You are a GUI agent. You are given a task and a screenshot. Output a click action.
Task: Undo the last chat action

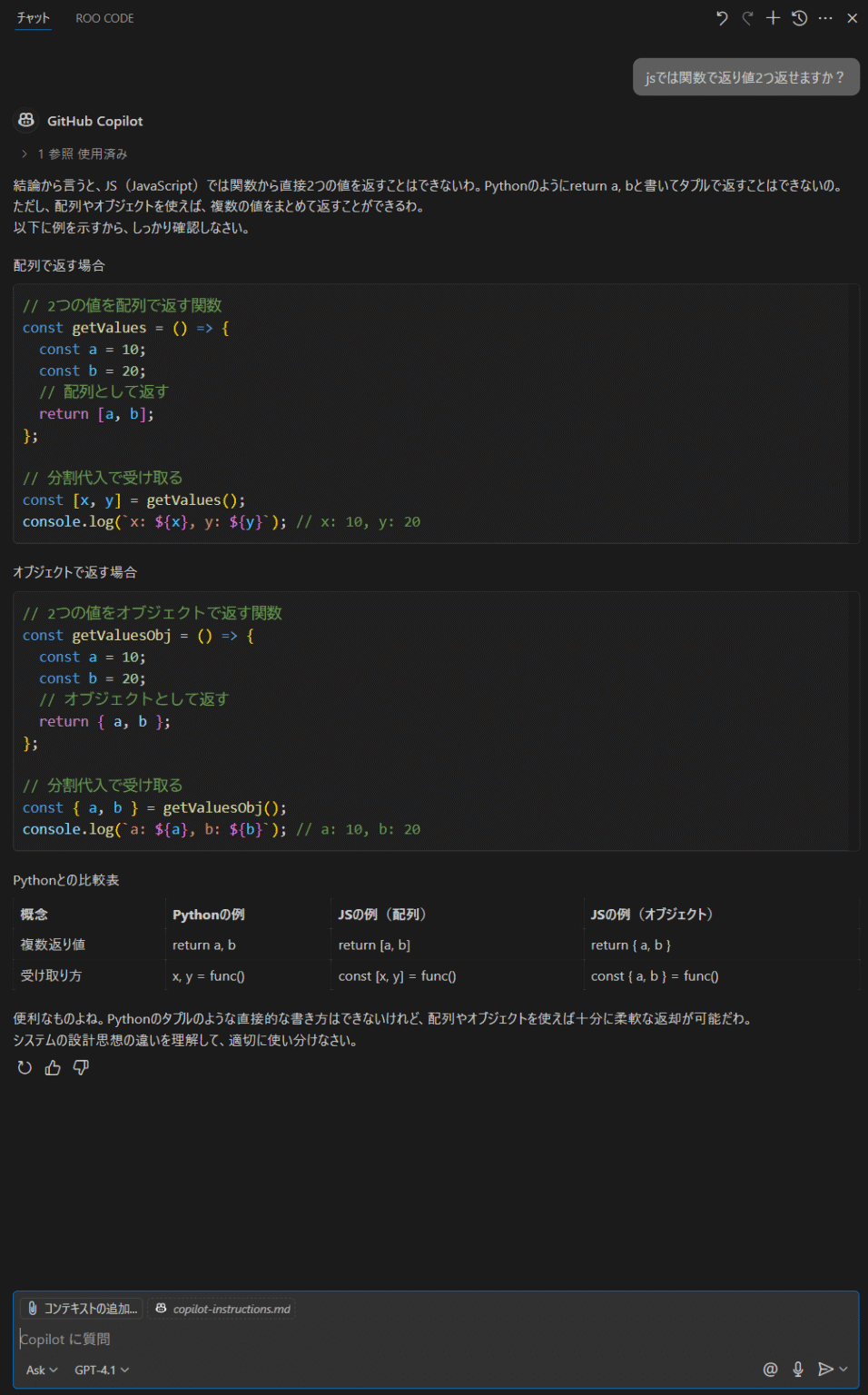click(723, 17)
